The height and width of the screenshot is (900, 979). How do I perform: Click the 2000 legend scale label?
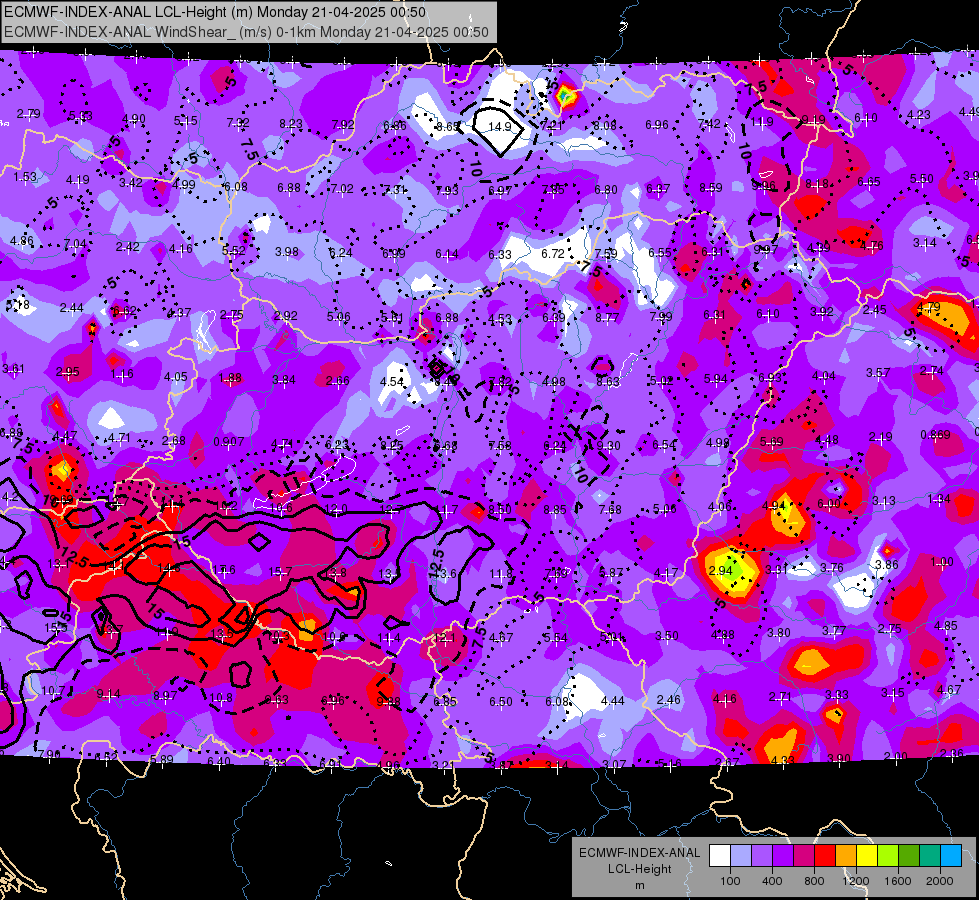coord(940,881)
